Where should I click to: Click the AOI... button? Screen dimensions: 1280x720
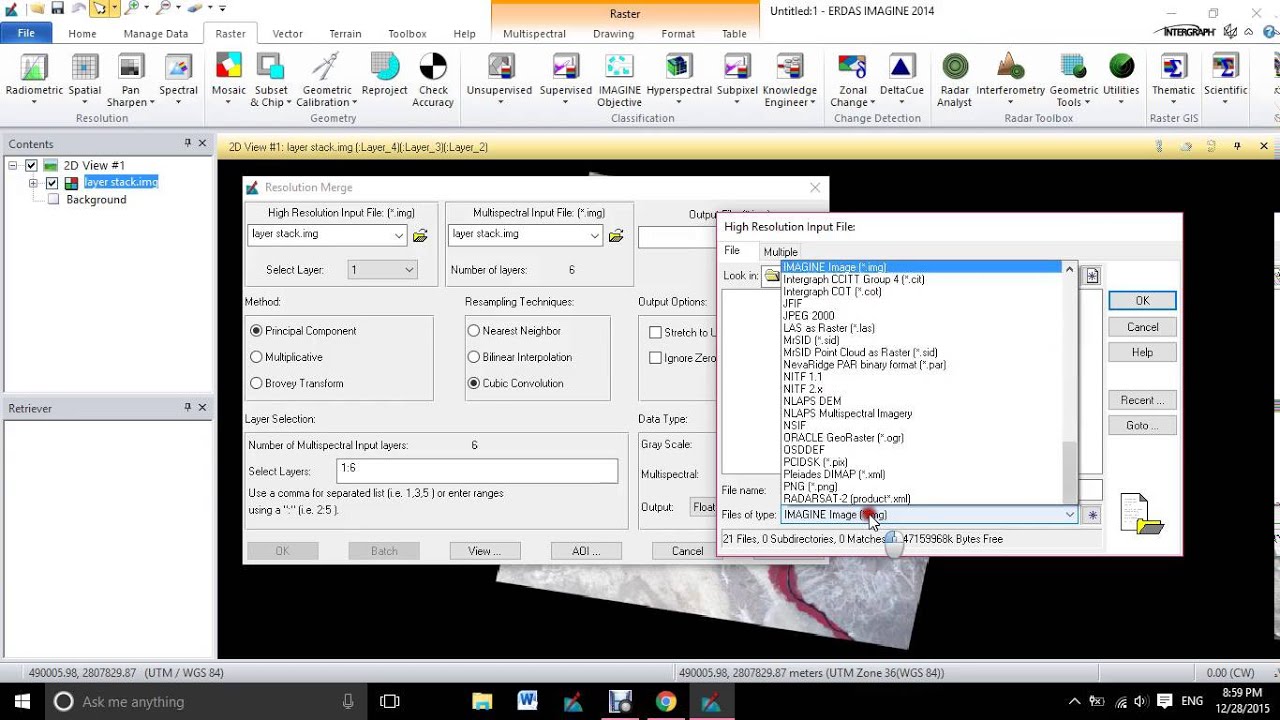coord(586,551)
